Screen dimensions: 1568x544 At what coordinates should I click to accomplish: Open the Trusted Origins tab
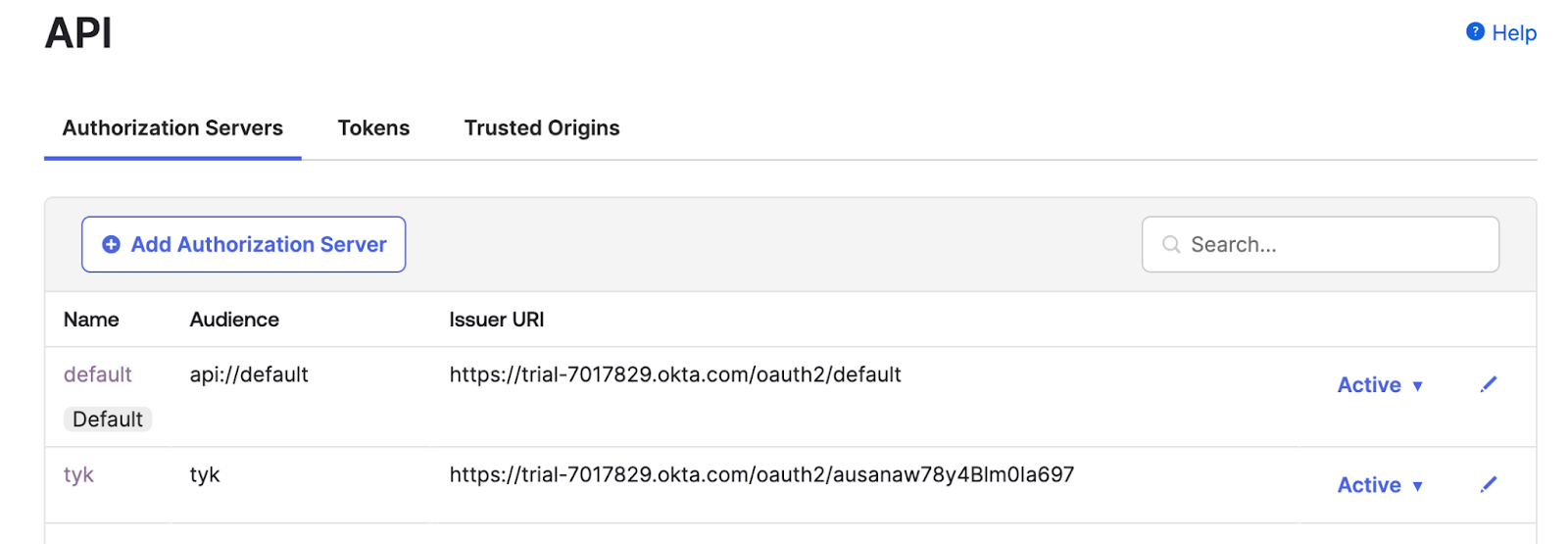pos(542,128)
